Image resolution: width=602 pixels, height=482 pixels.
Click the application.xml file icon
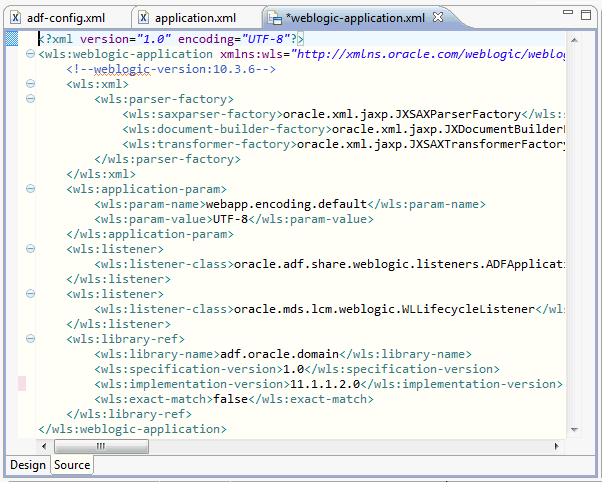tap(143, 18)
